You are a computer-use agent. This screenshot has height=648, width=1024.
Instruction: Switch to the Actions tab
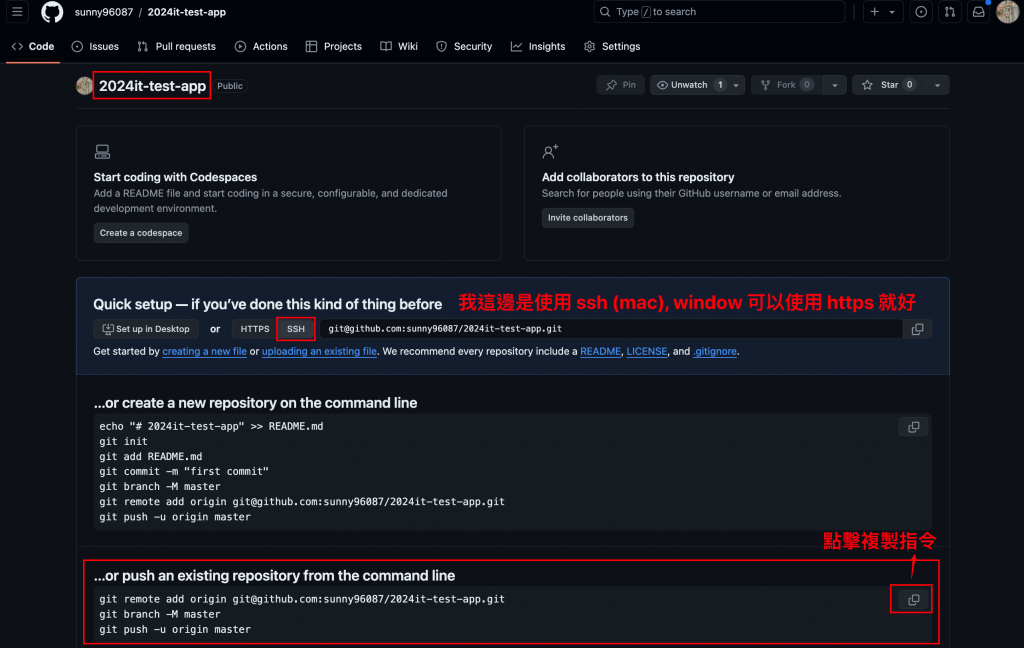(x=261, y=46)
